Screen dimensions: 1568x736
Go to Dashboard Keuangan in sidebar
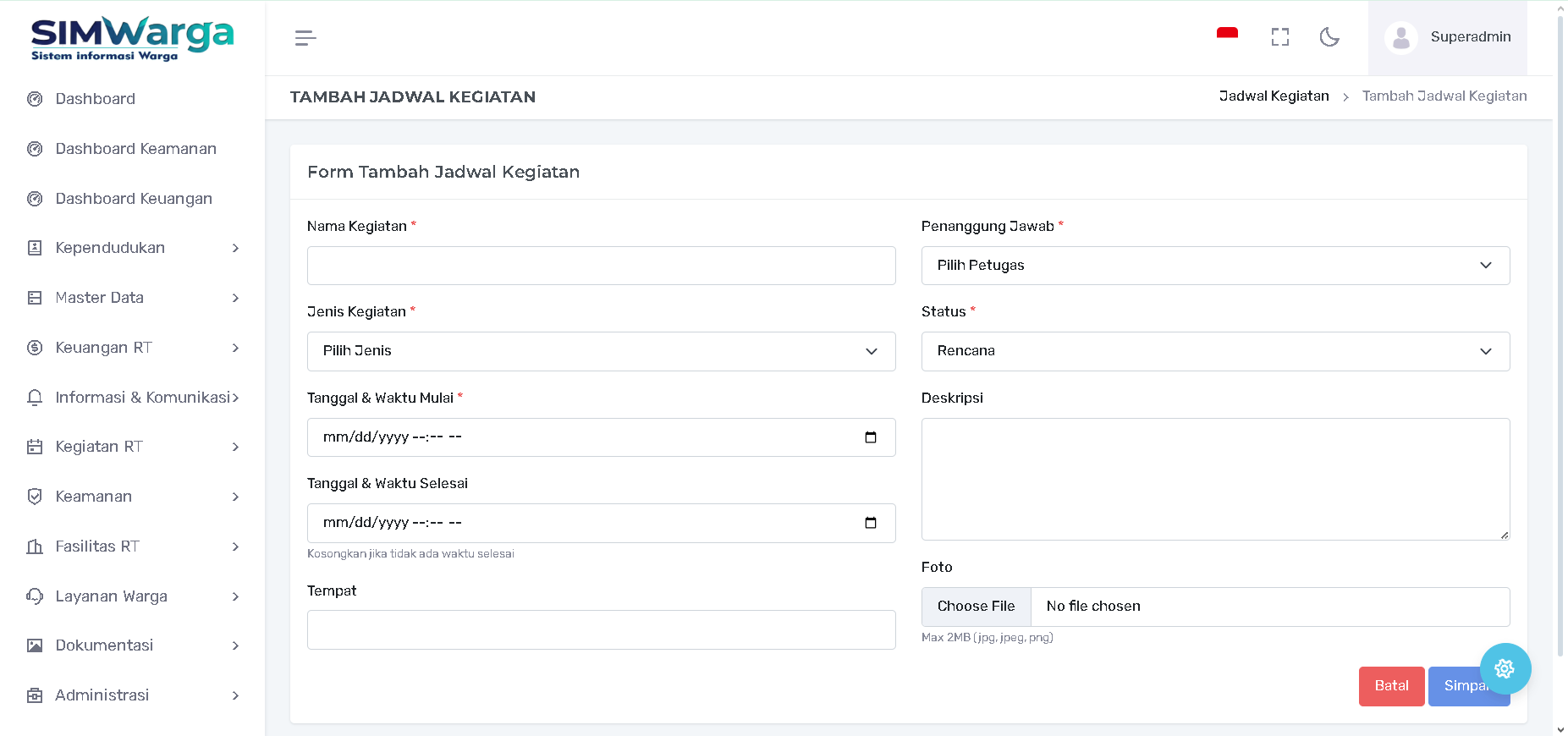(133, 199)
